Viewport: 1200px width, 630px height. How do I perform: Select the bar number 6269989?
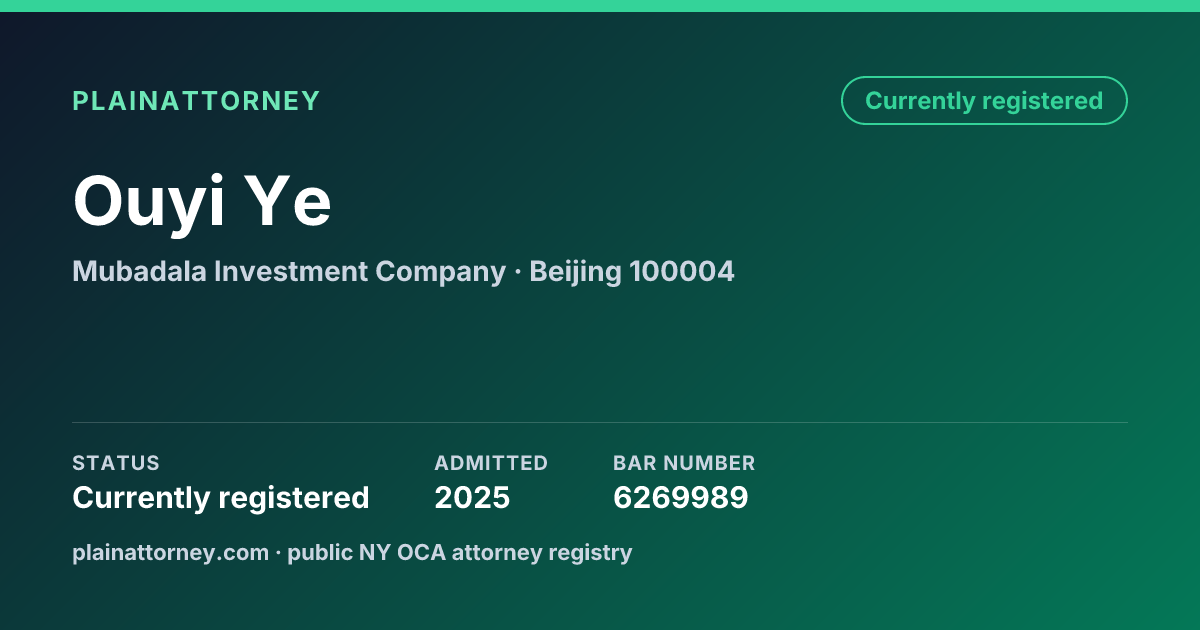point(681,497)
